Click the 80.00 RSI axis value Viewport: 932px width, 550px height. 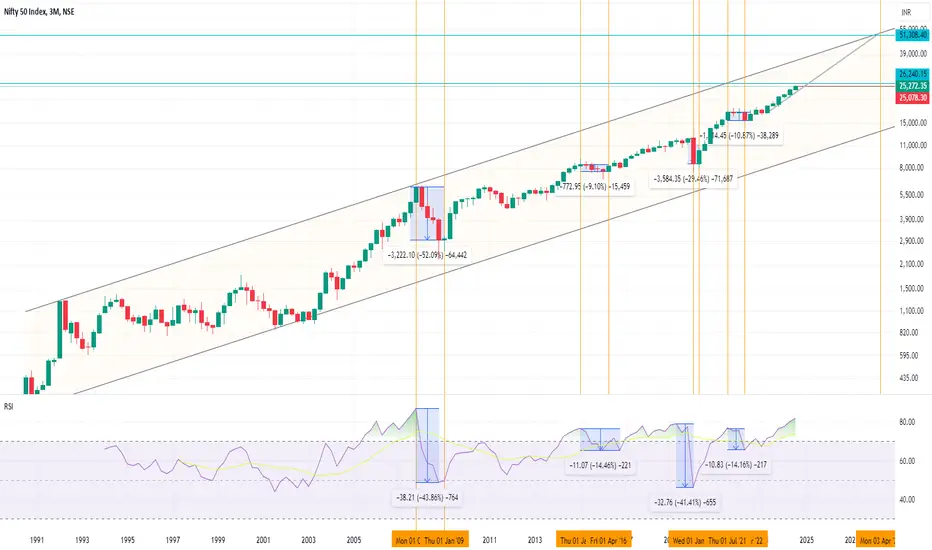pos(907,422)
